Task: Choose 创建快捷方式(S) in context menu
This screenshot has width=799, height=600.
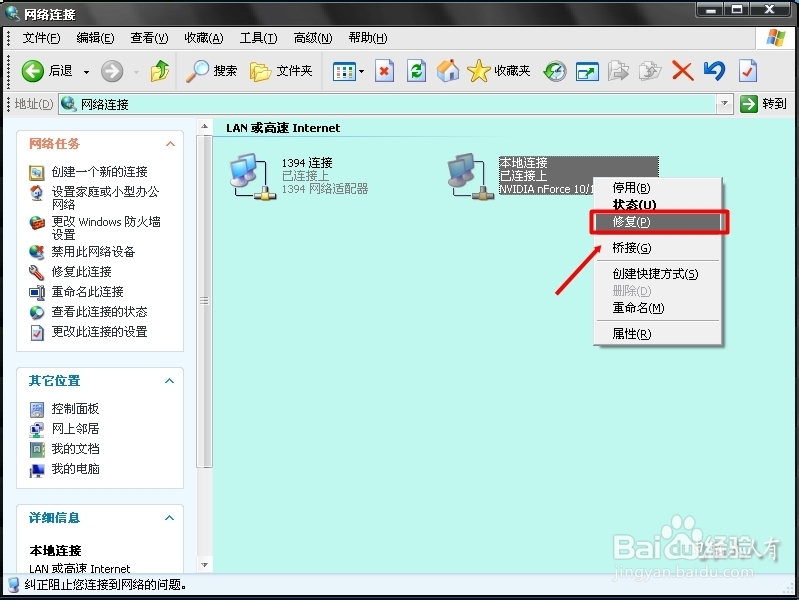Action: coord(655,274)
